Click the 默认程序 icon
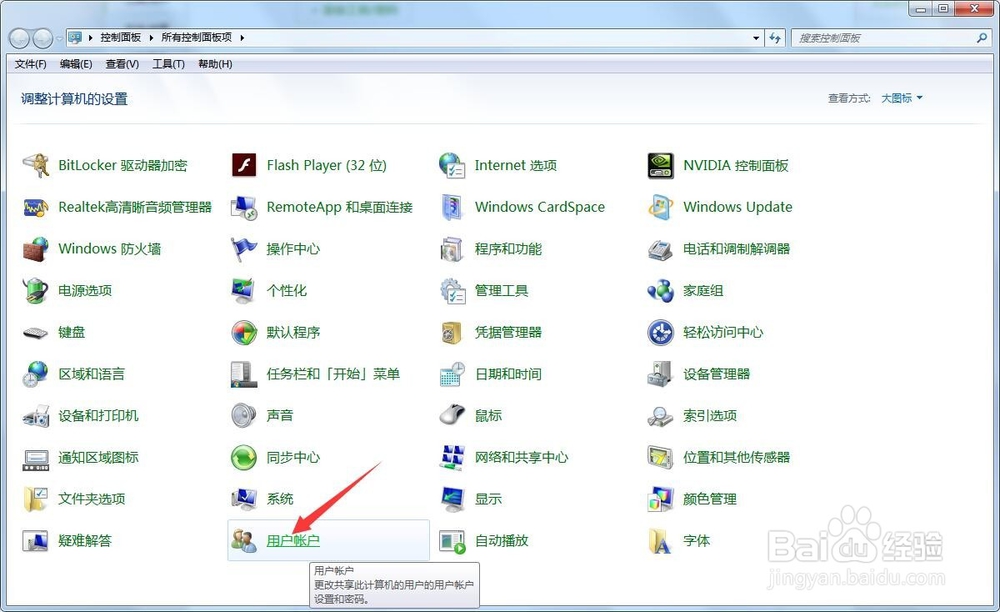The height and width of the screenshot is (612, 1000). (x=244, y=332)
